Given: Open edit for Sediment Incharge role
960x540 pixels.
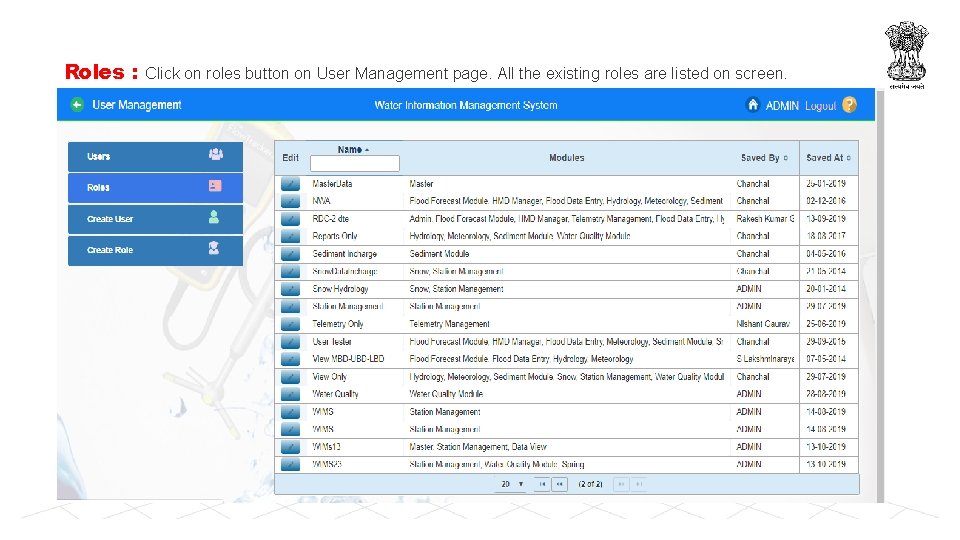Looking at the screenshot, I should point(290,253).
